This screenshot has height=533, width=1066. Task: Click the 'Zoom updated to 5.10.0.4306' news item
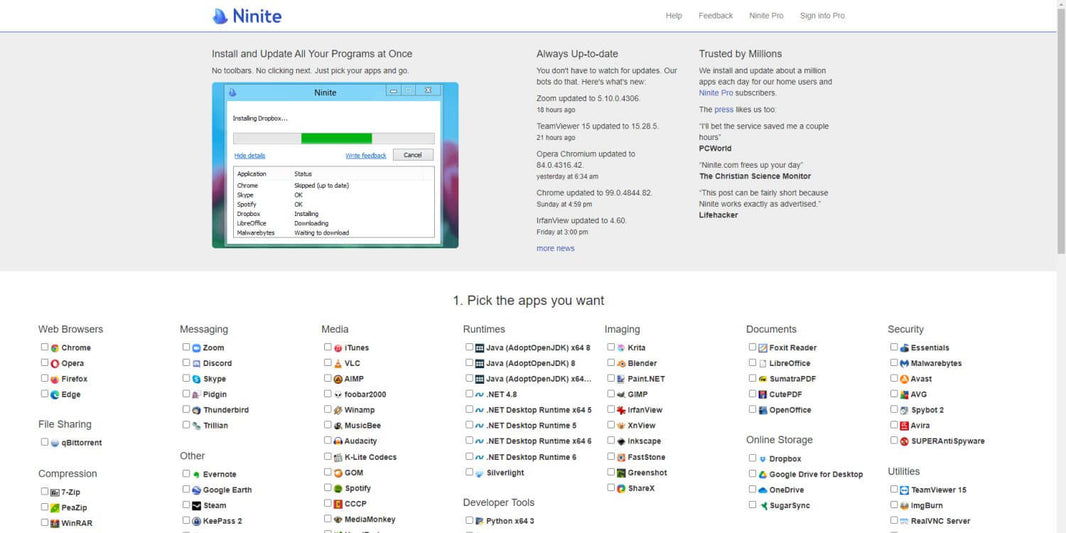click(x=588, y=99)
